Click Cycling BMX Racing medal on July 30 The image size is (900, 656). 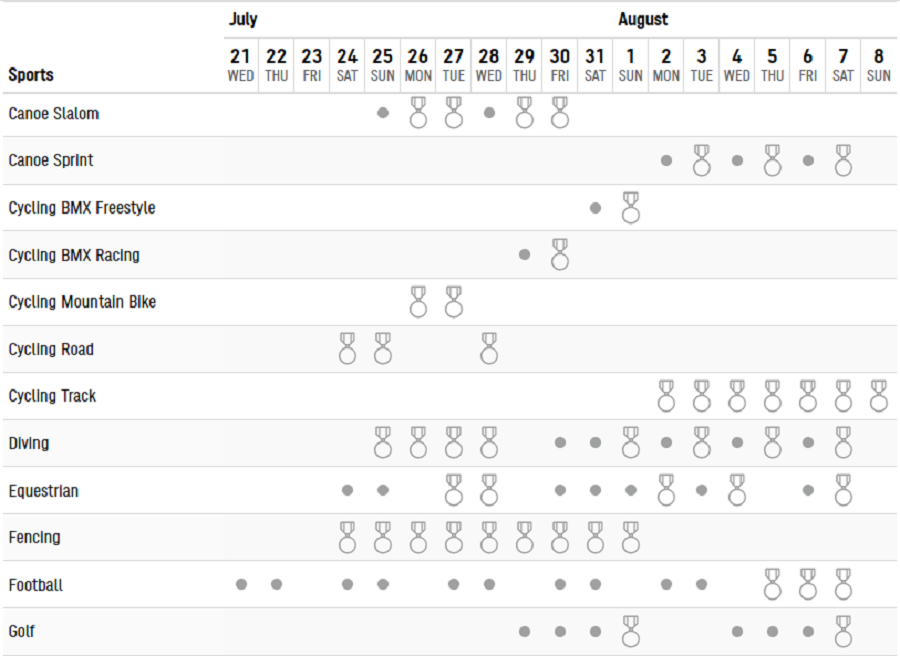click(560, 255)
